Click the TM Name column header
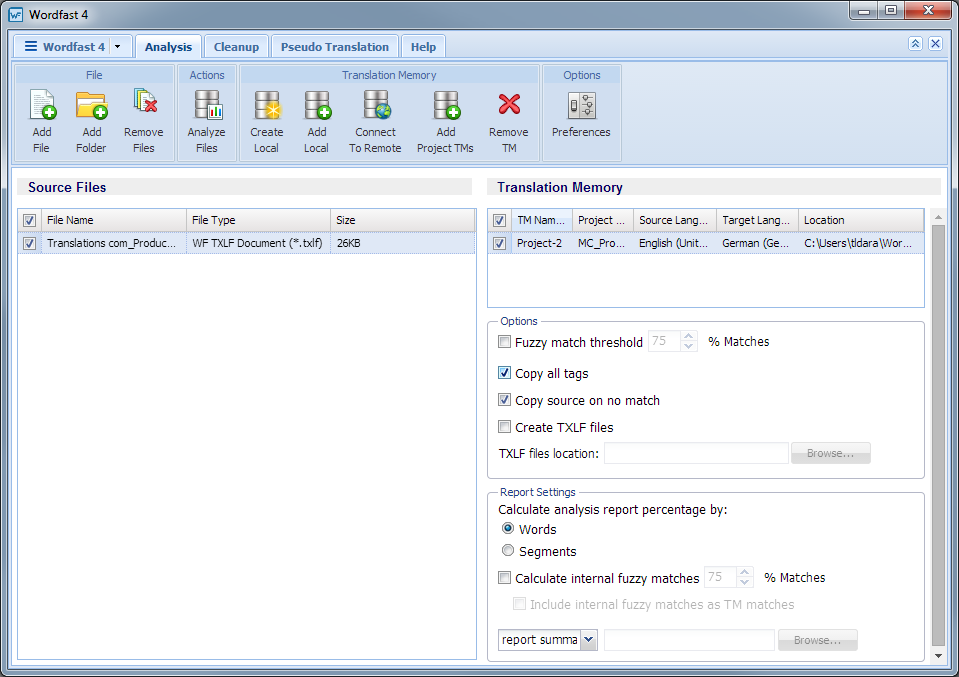 (541, 220)
